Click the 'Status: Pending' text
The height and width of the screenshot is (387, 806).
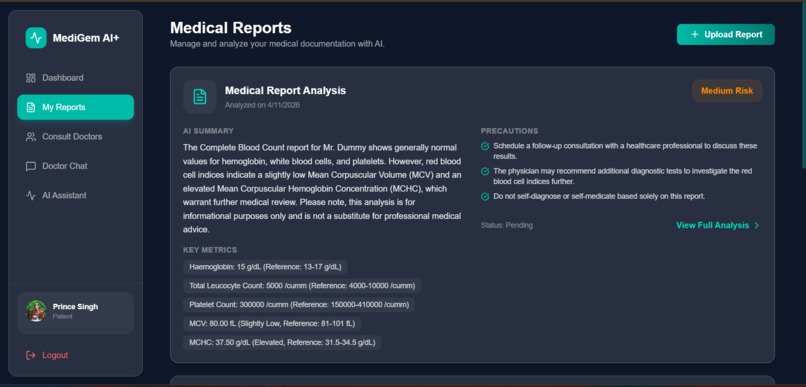[507, 226]
